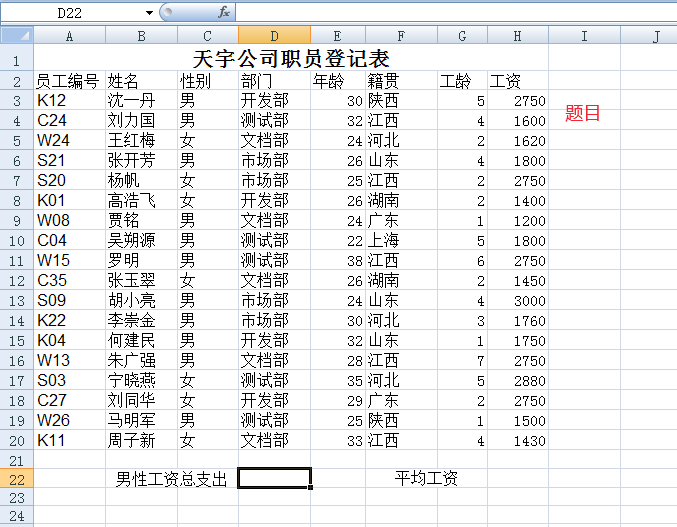The width and height of the screenshot is (677, 527).
Task: Click the name cell 何建民
Action: [x=142, y=341]
